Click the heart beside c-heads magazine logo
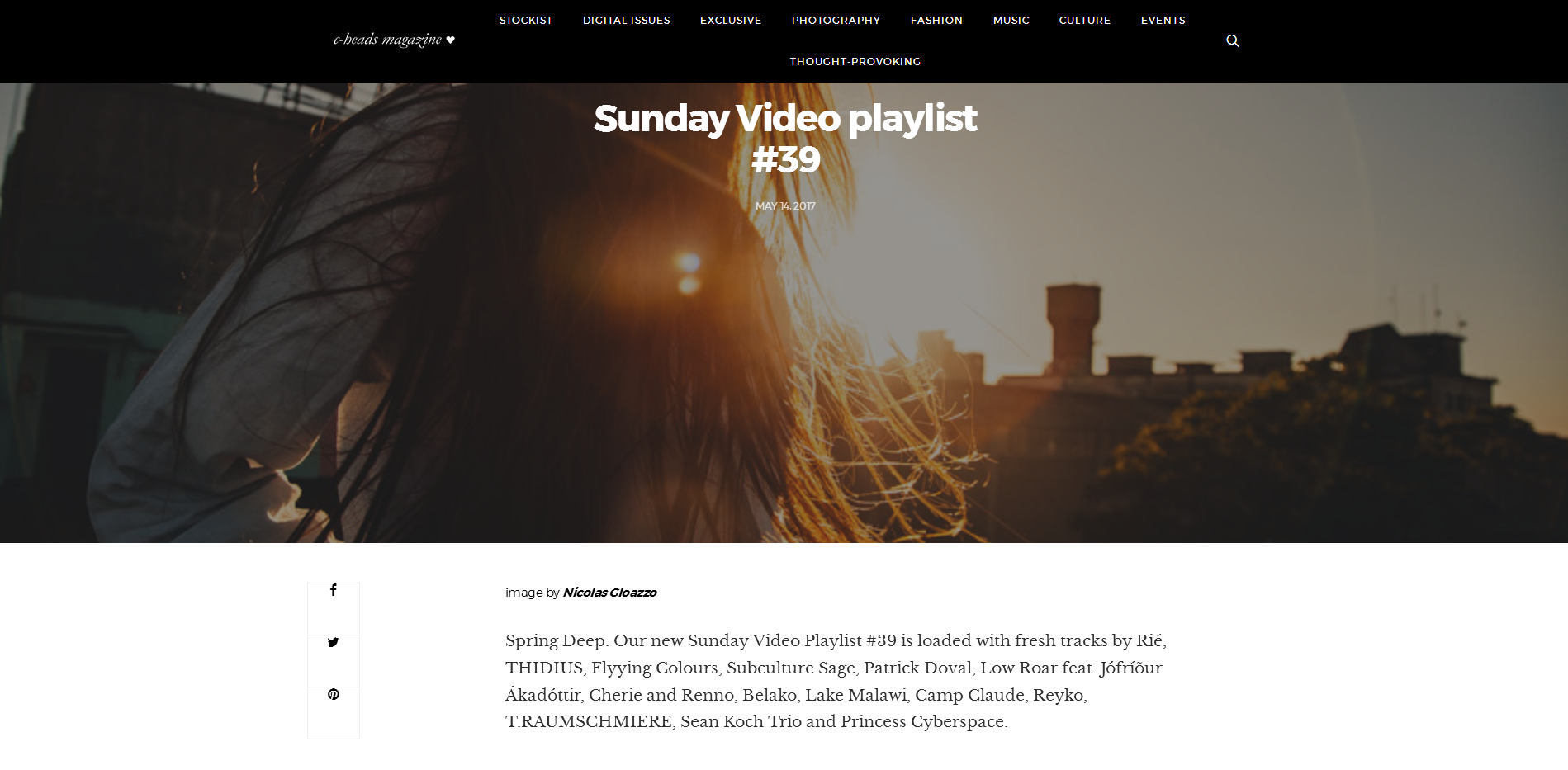Image resolution: width=1568 pixels, height=770 pixels. [450, 40]
